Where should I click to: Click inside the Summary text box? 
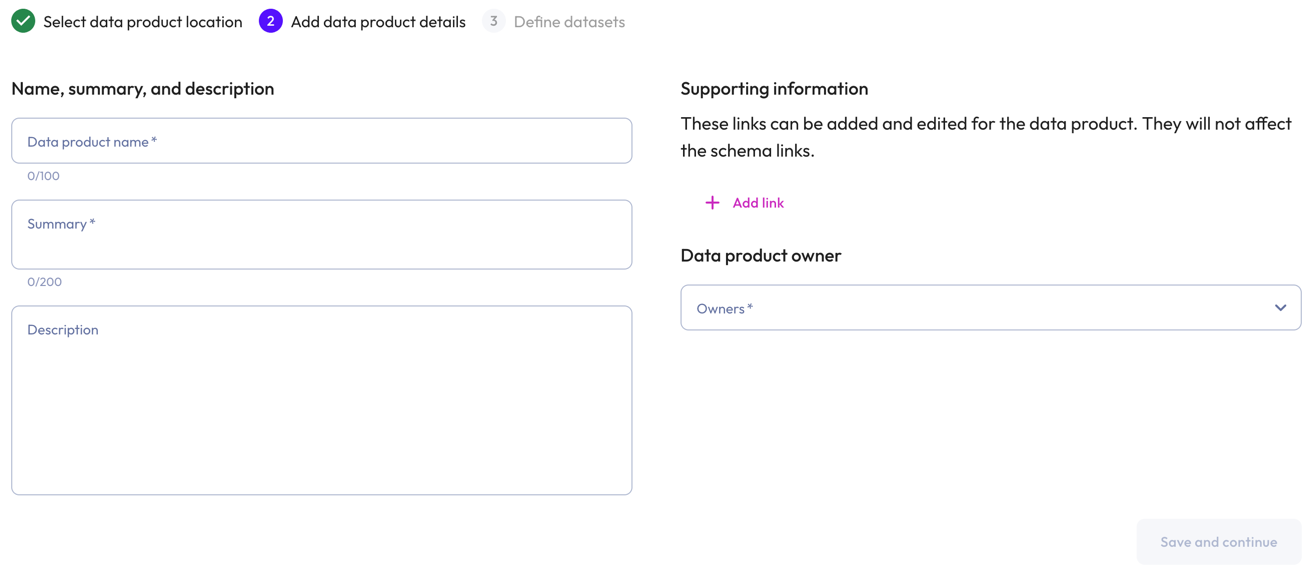[x=321, y=234]
